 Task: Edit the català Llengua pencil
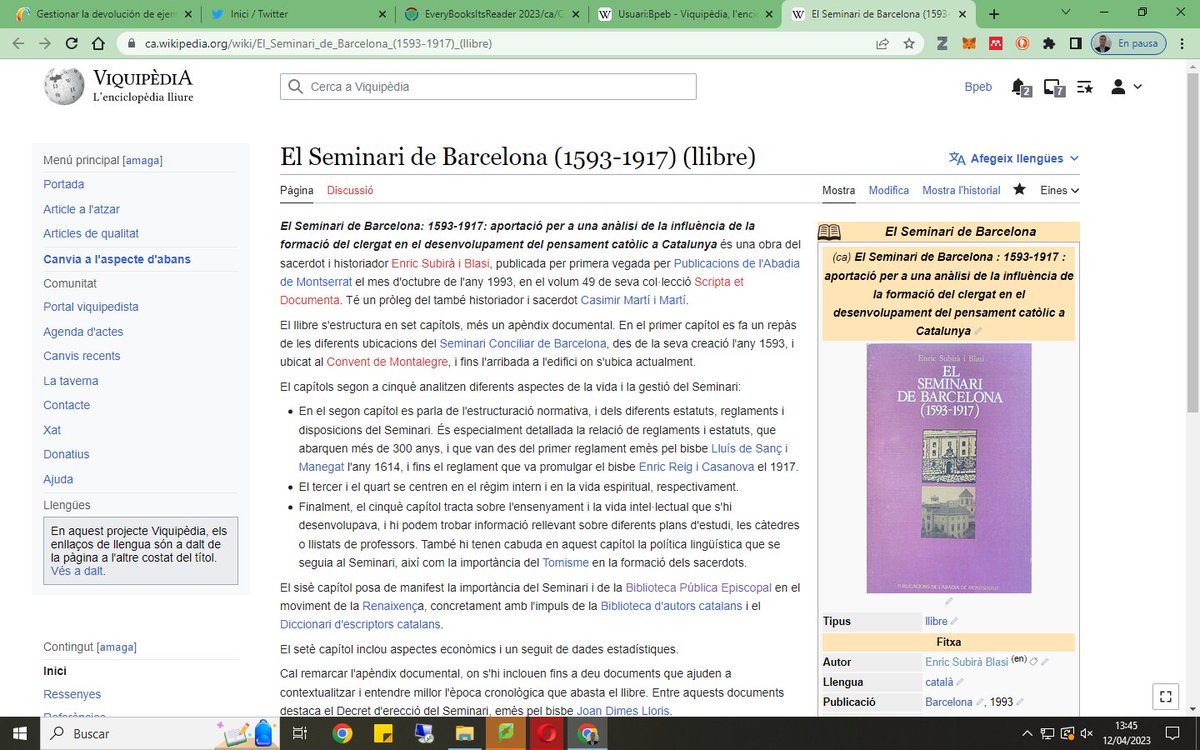pyautogui.click(x=962, y=682)
